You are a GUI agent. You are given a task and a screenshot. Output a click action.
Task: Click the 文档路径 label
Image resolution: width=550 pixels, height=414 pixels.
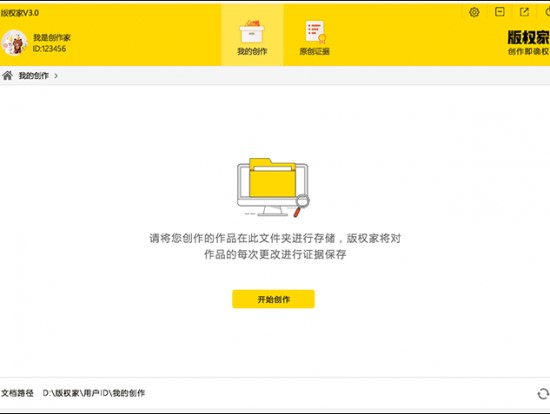point(18,393)
